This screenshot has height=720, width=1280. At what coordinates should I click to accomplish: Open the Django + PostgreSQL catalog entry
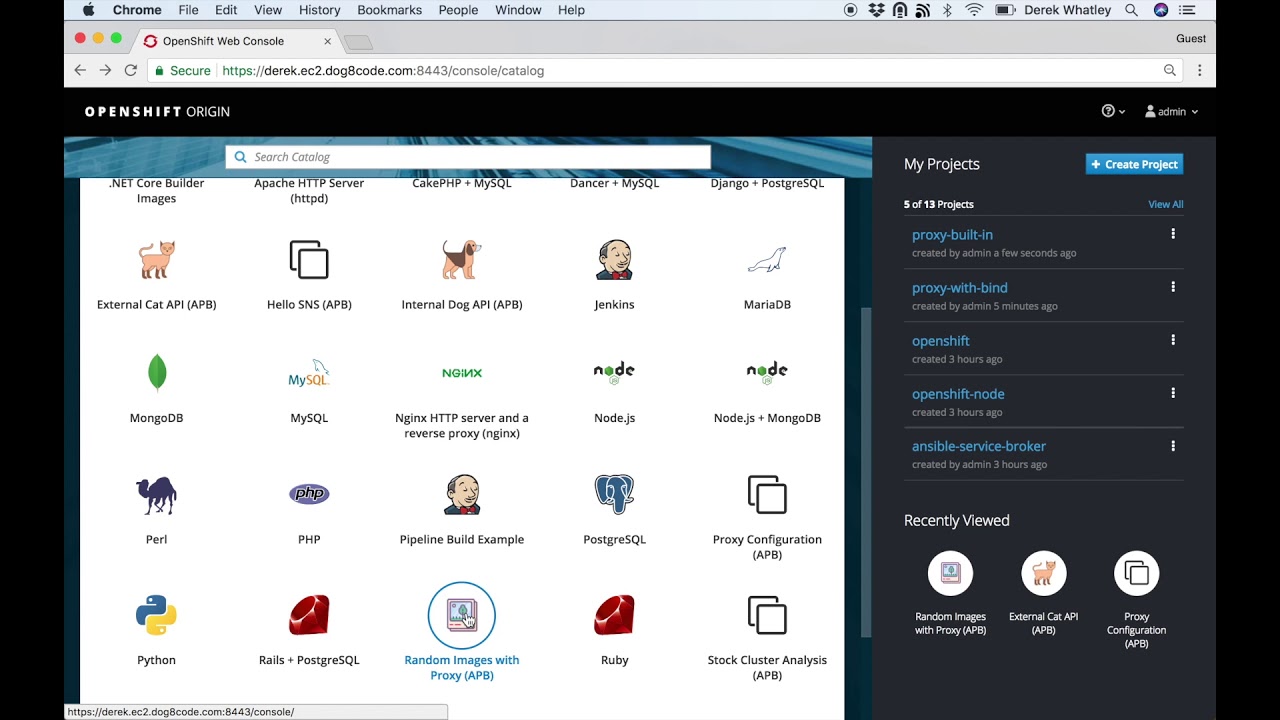click(767, 184)
